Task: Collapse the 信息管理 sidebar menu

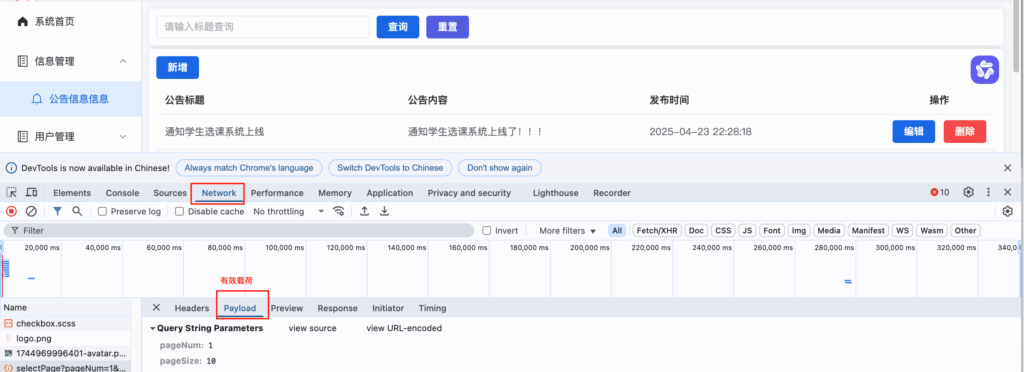Action: coord(123,61)
